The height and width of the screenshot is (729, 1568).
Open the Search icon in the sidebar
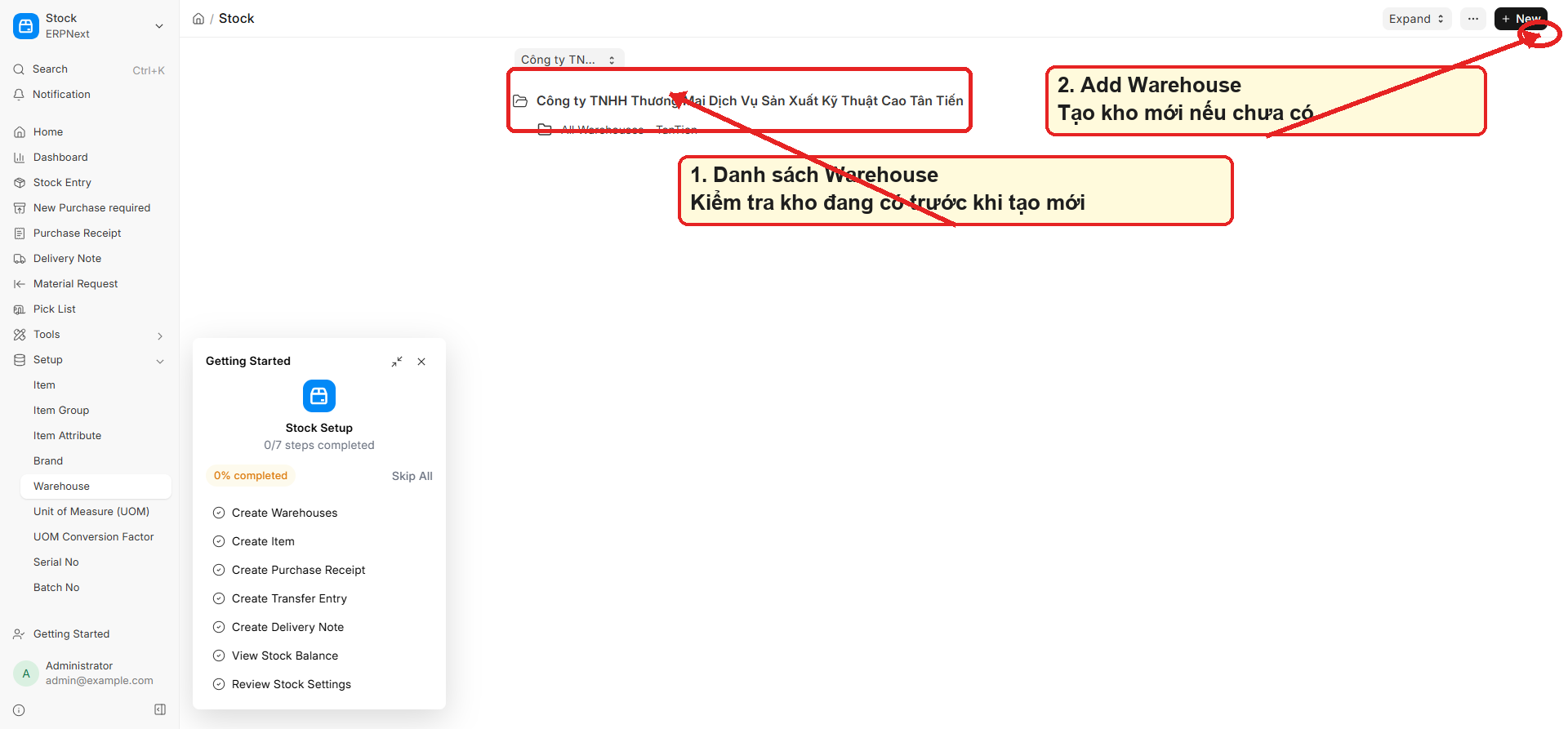(x=19, y=69)
